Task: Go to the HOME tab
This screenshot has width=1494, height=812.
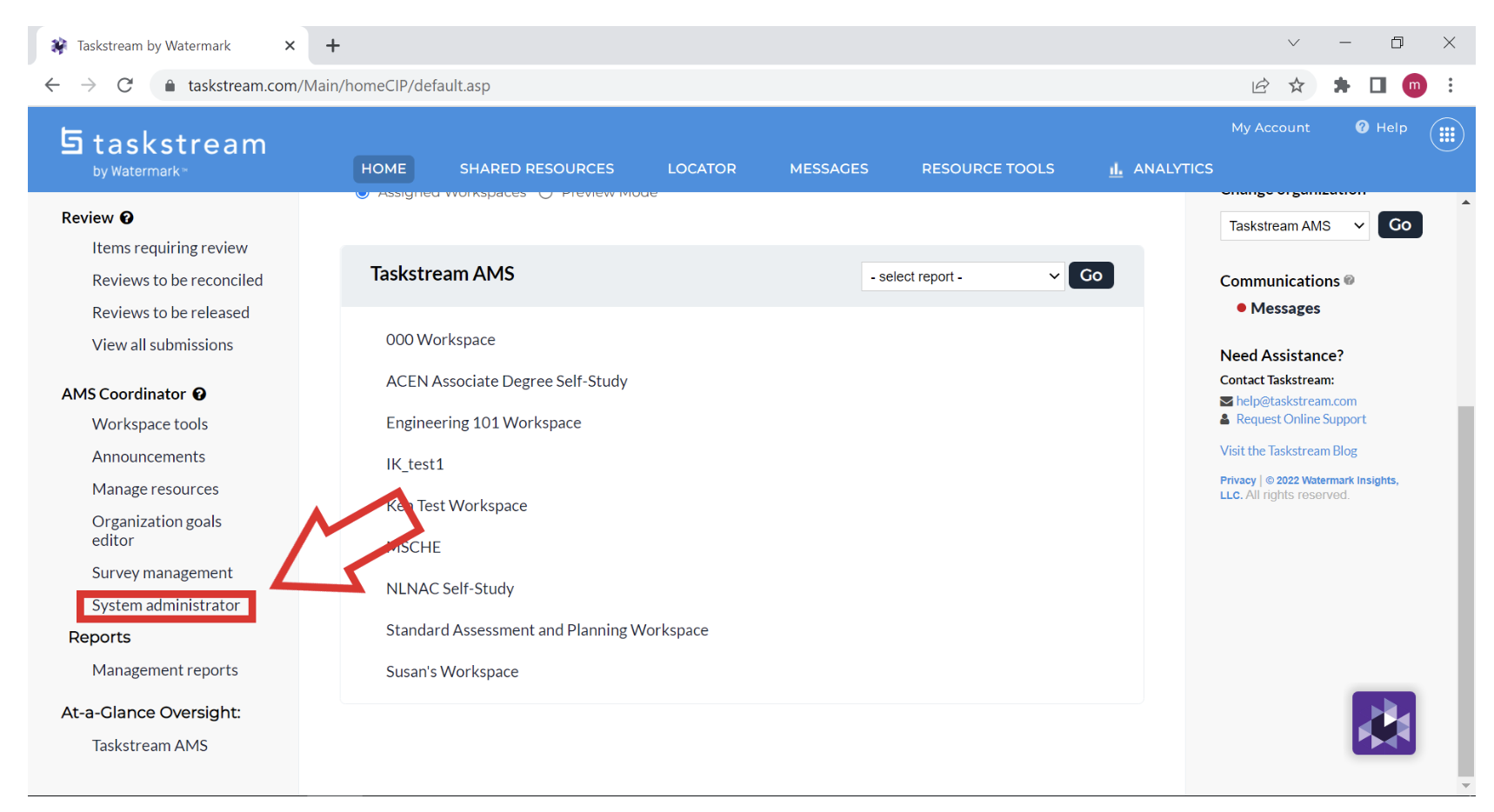Action: [384, 169]
